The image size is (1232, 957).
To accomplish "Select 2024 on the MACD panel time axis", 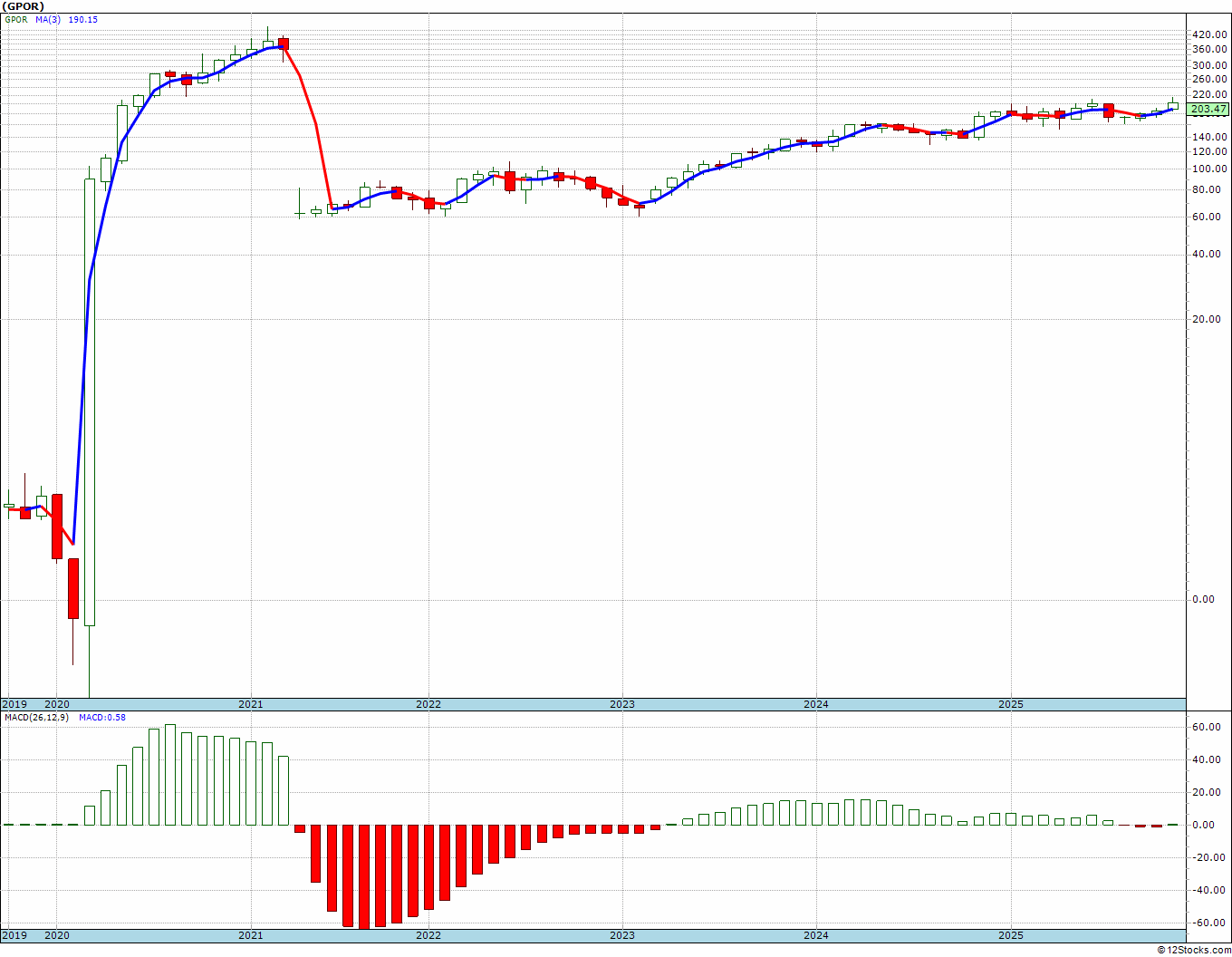I will (x=816, y=935).
